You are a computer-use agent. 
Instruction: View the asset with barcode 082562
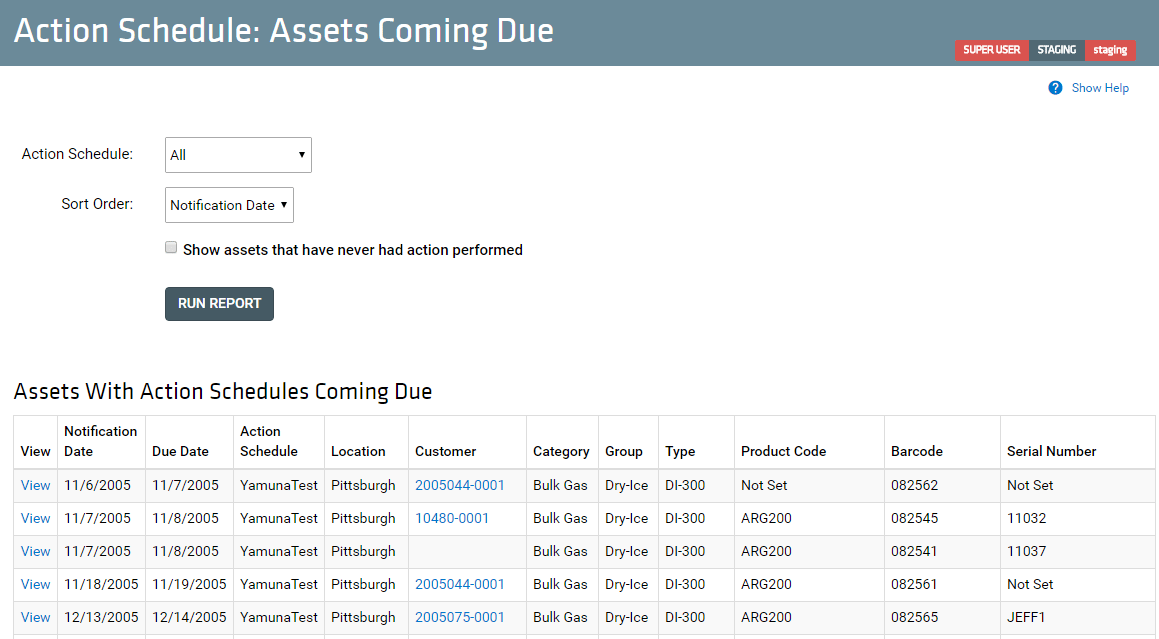pyautogui.click(x=35, y=485)
